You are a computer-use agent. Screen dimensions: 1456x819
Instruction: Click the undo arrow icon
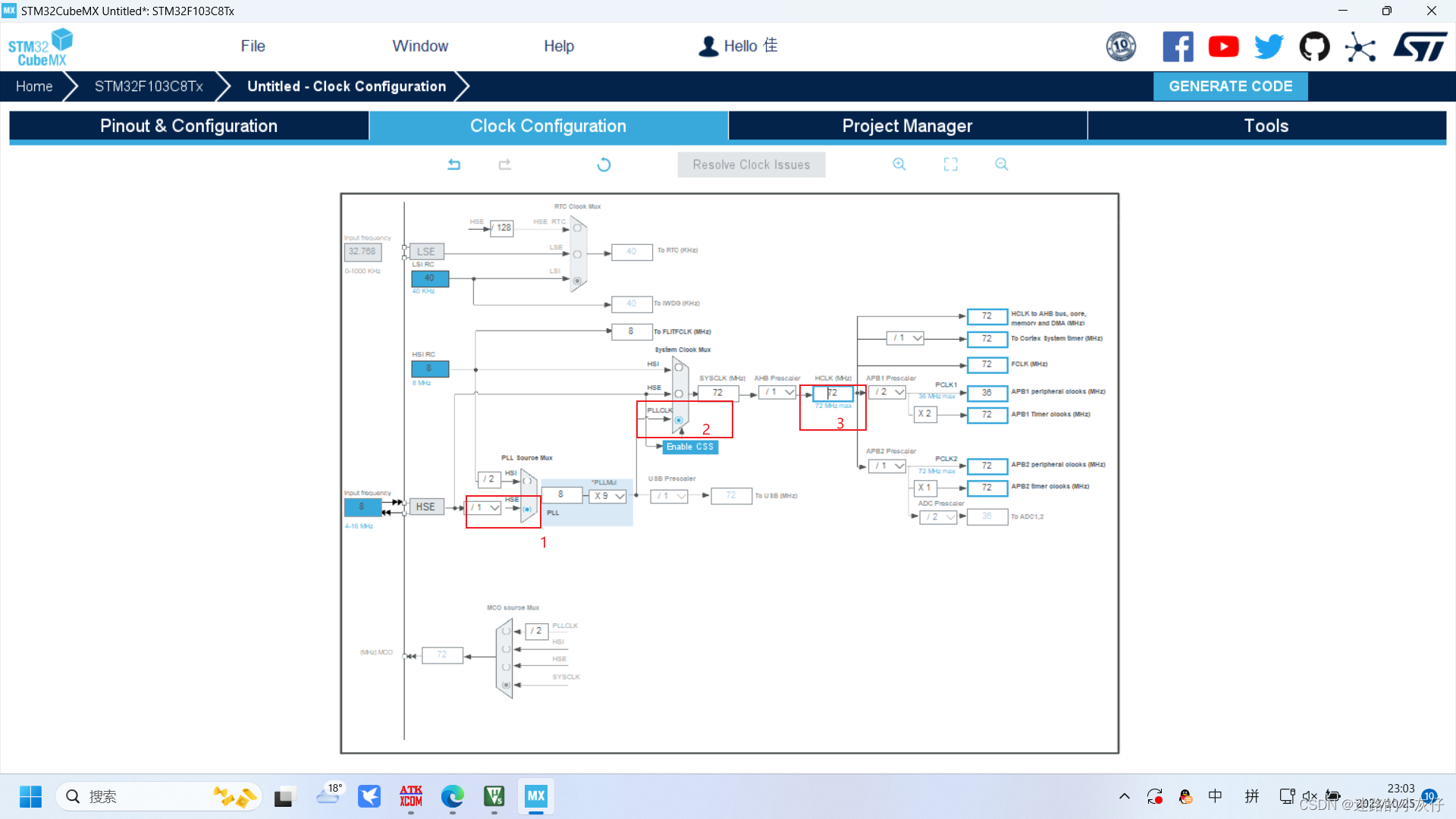[454, 164]
